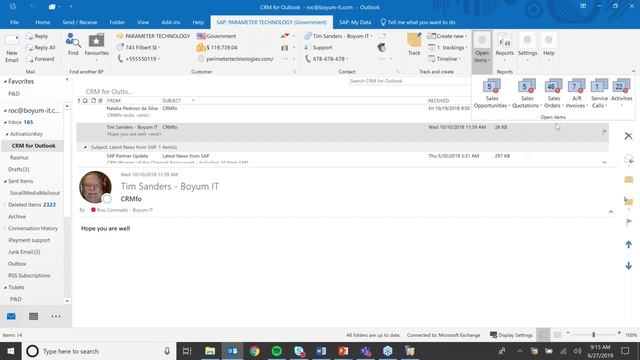Switch to reading view layout in status bar
Screen dimensions: 640x360
coord(557,335)
